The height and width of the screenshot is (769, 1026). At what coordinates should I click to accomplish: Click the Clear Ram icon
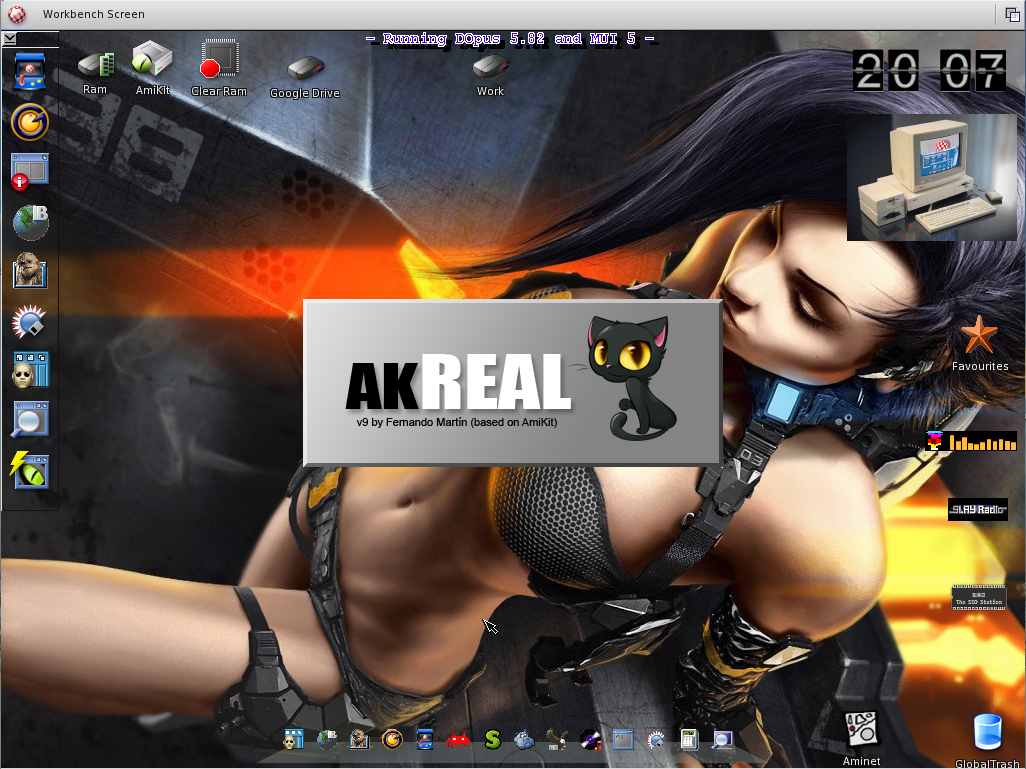219,60
